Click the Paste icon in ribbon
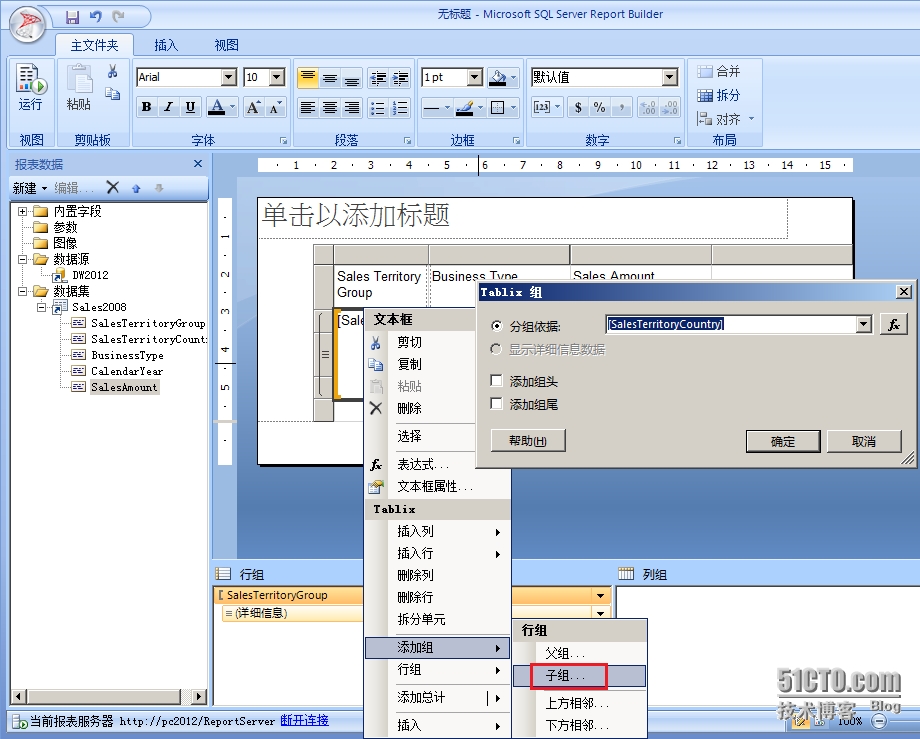The height and width of the screenshot is (739, 920). pyautogui.click(x=79, y=87)
